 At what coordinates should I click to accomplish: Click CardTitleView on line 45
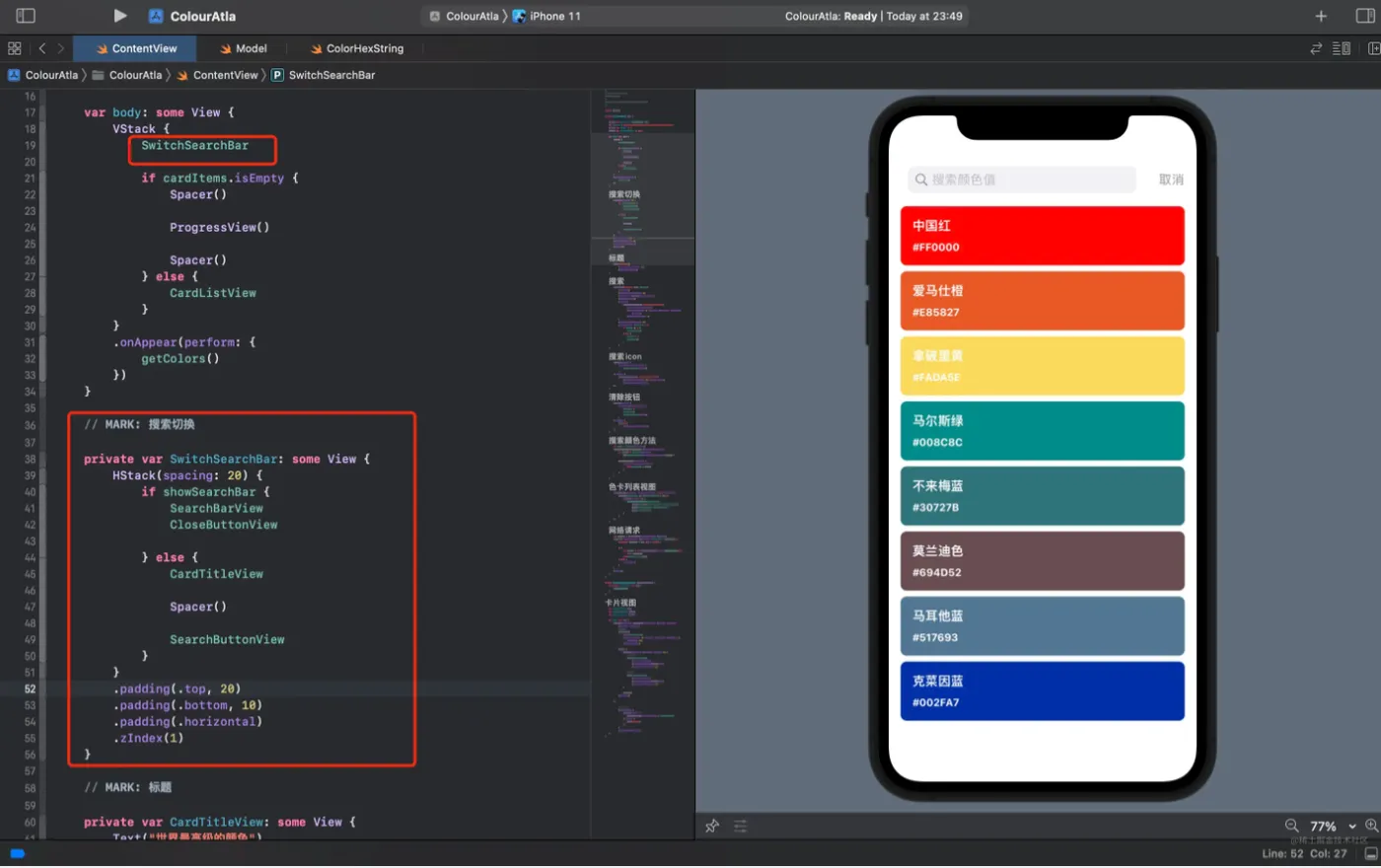(216, 574)
